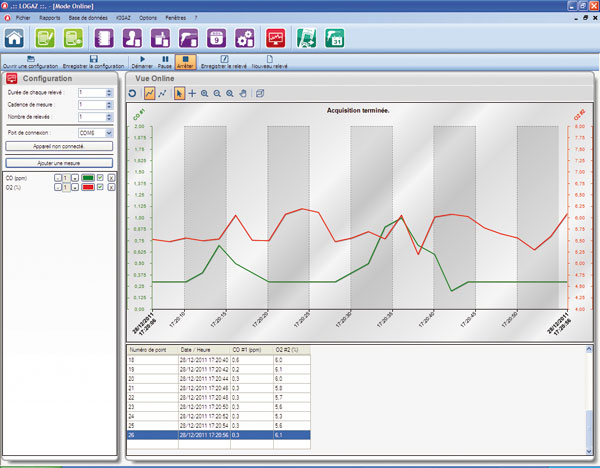This screenshot has height=468, width=600.
Task: Click Enregistrer le relevé
Action: (x=224, y=62)
